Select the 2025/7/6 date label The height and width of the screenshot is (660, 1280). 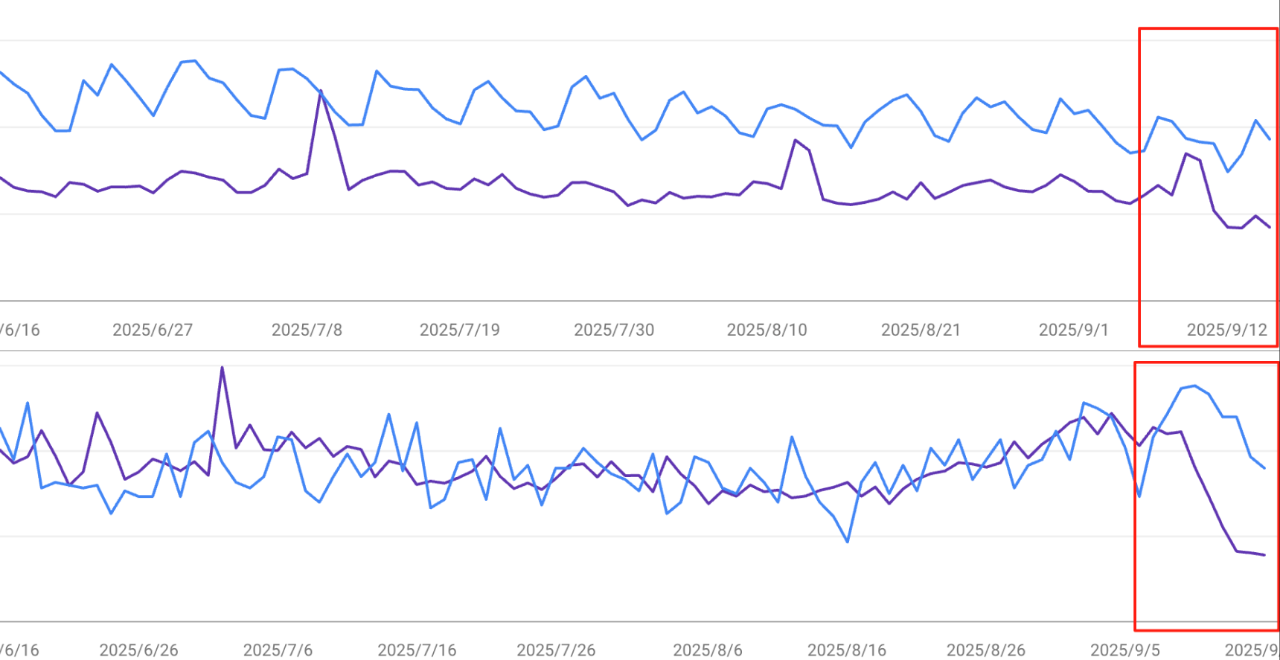[279, 650]
